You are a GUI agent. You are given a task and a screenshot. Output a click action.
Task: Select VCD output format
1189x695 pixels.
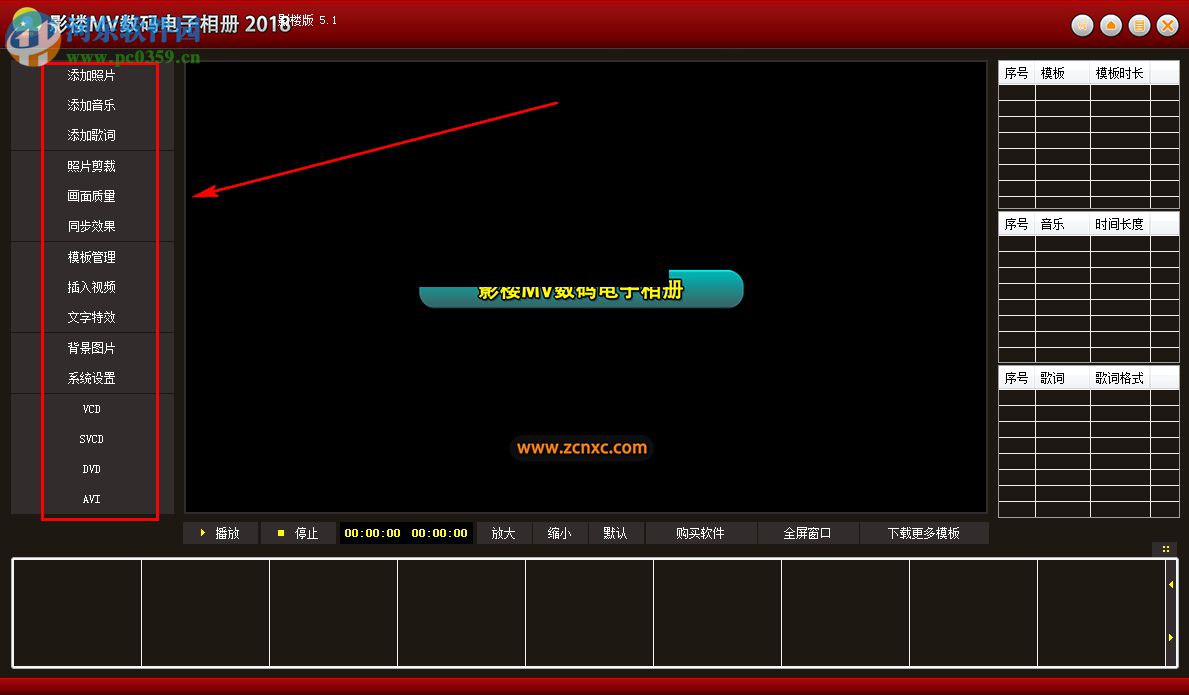[x=91, y=409]
